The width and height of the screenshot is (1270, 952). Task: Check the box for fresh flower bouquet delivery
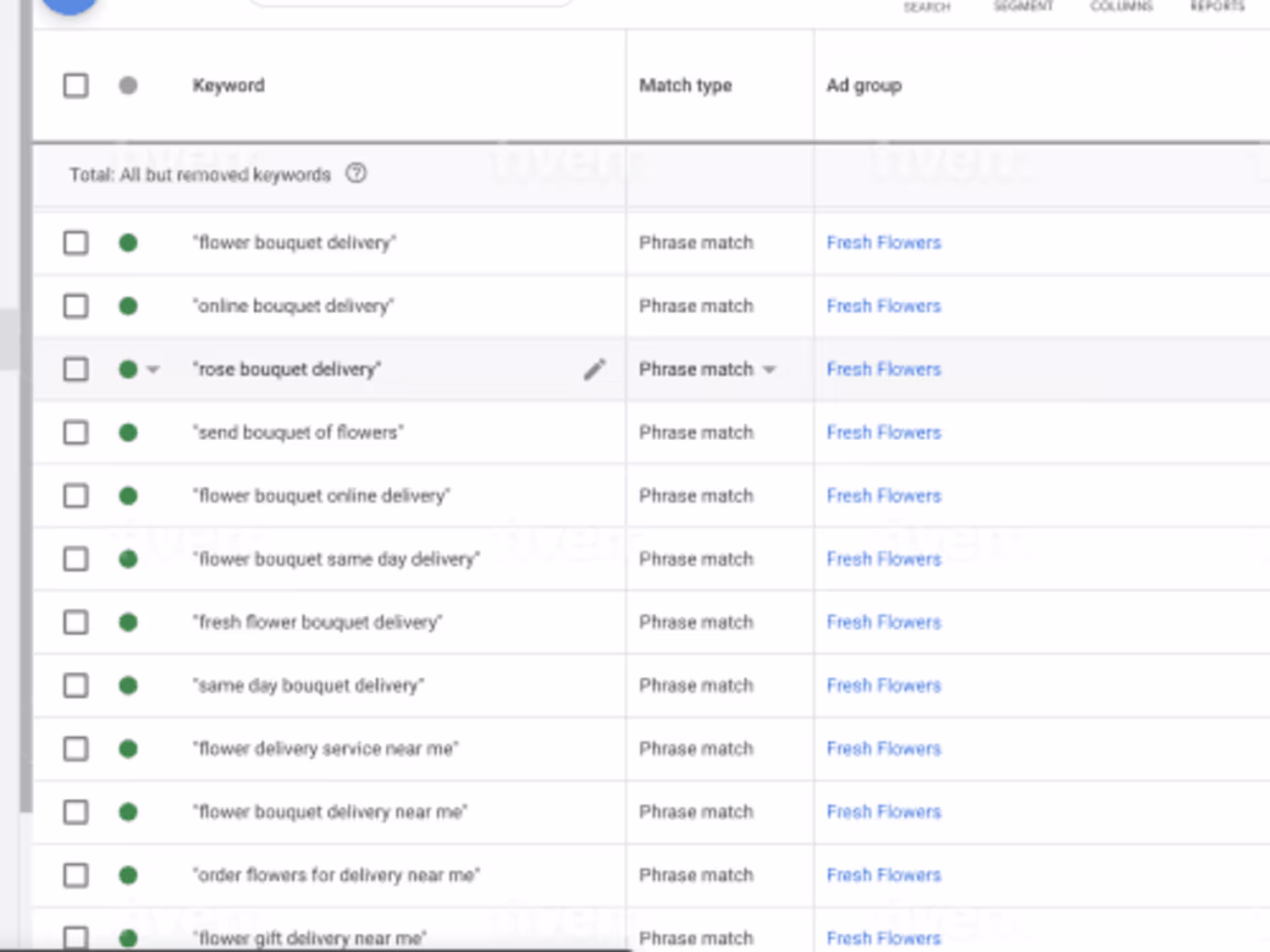[76, 623]
